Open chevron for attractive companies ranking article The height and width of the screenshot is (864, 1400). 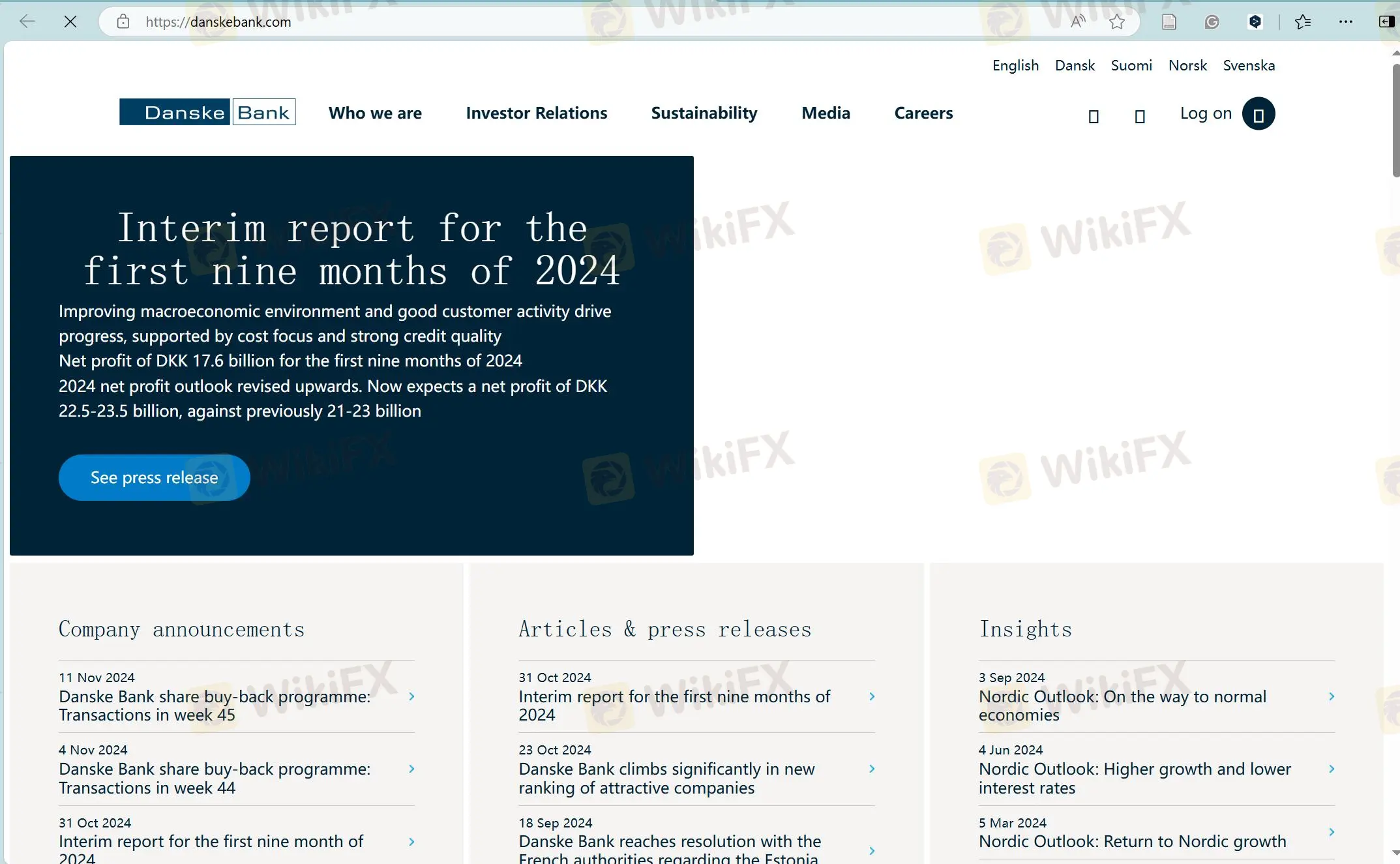click(872, 769)
